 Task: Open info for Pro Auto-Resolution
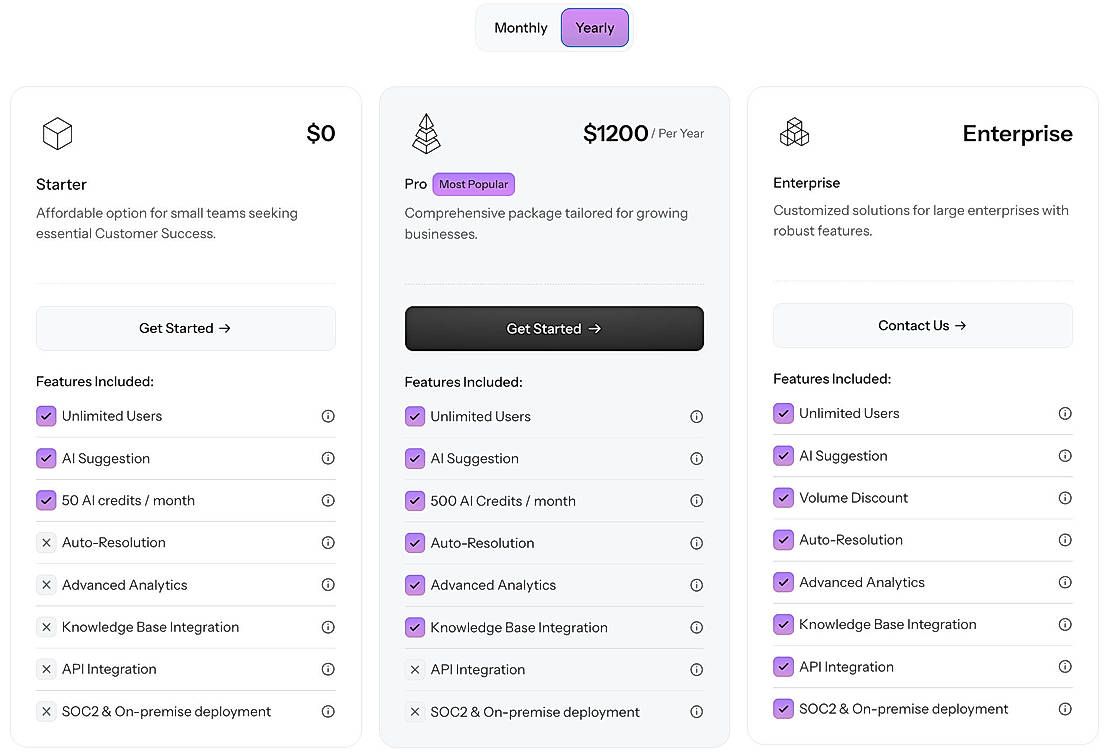pyautogui.click(x=697, y=544)
